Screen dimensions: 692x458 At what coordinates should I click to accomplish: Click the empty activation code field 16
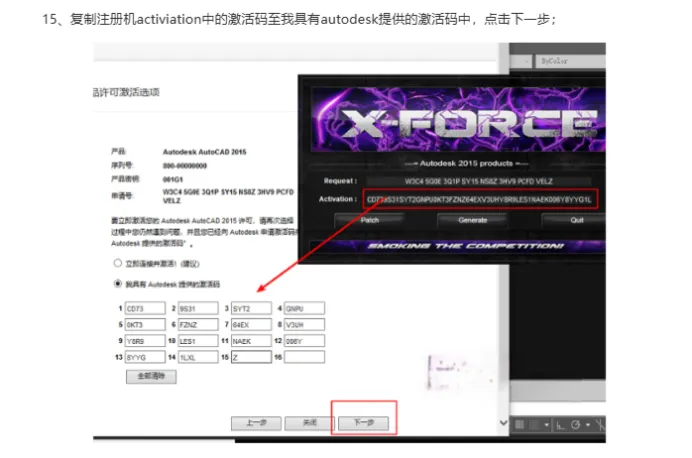click(305, 357)
